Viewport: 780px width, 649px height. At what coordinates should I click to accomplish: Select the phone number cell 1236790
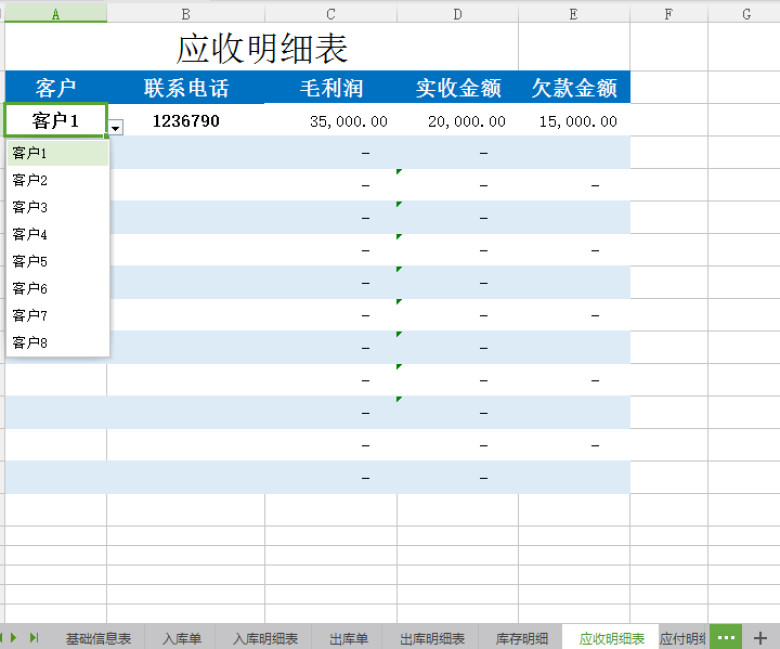pos(186,120)
